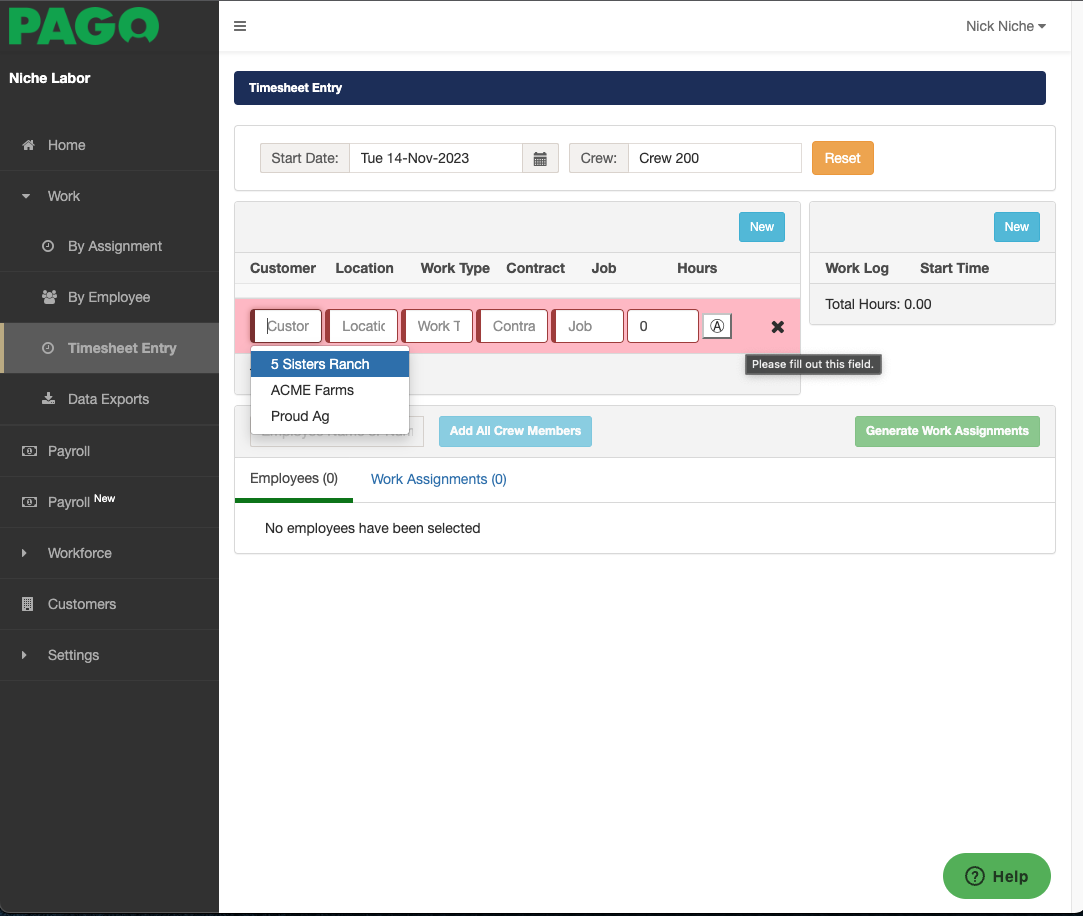This screenshot has height=916, width=1083.
Task: Open Data Exports via its download icon
Action: click(47, 398)
